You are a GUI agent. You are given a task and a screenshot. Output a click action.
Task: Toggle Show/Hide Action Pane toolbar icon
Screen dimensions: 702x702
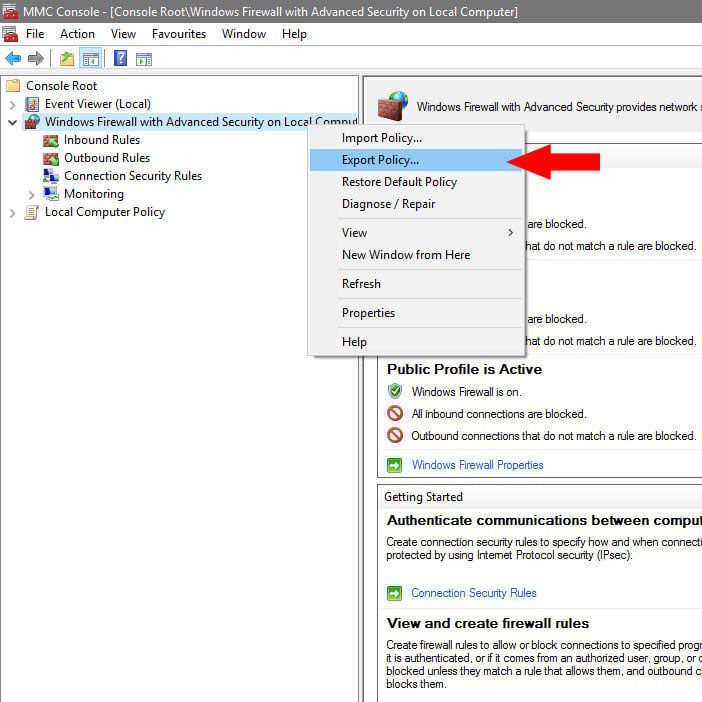[144, 59]
